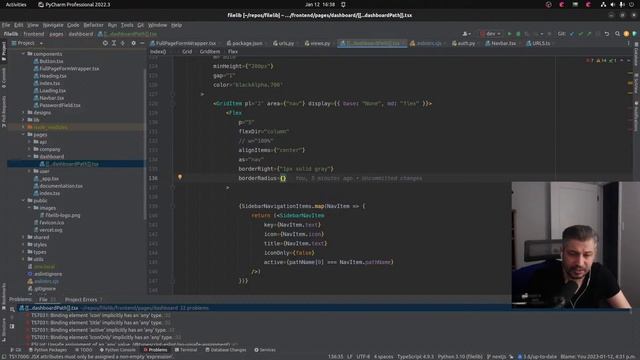The height and width of the screenshot is (360, 640).
Task: Collapse the components folder
Action: (x=23, y=54)
